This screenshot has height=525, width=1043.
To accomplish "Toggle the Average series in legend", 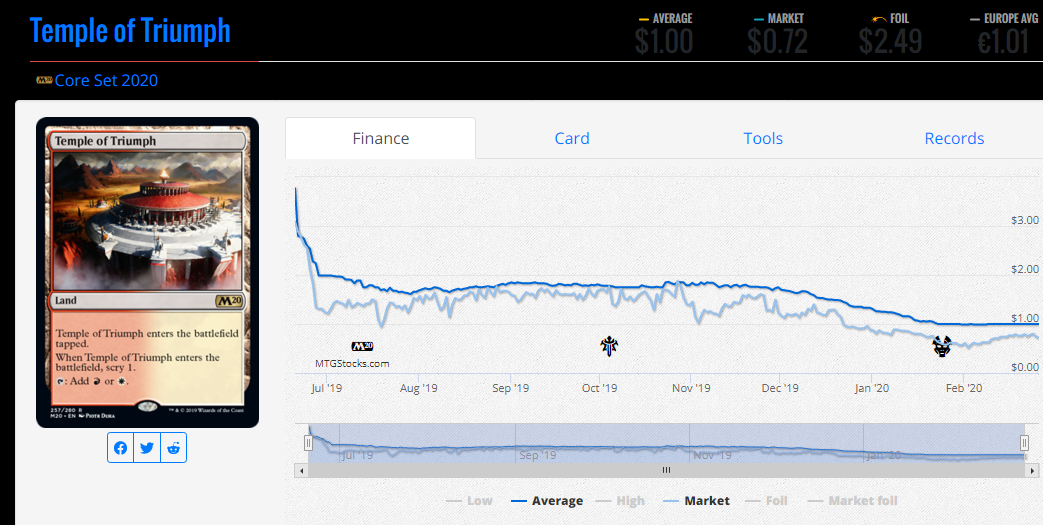I will (547, 500).
